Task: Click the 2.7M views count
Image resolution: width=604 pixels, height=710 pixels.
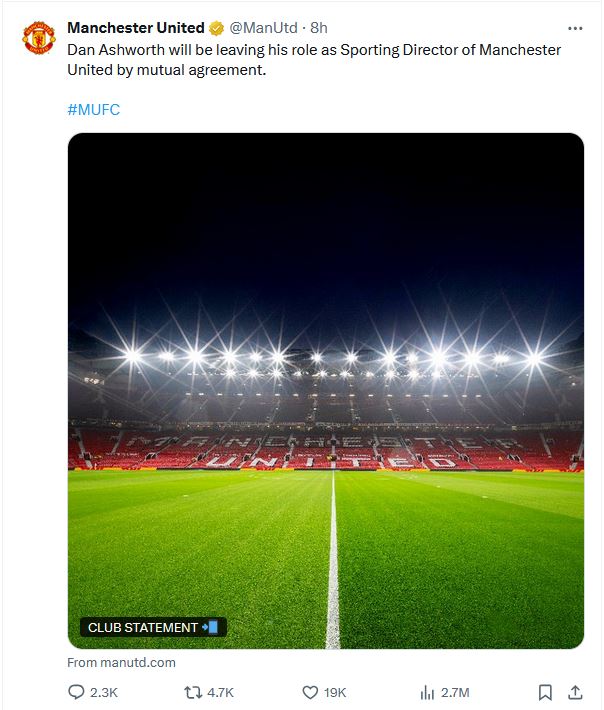Action: click(x=455, y=692)
